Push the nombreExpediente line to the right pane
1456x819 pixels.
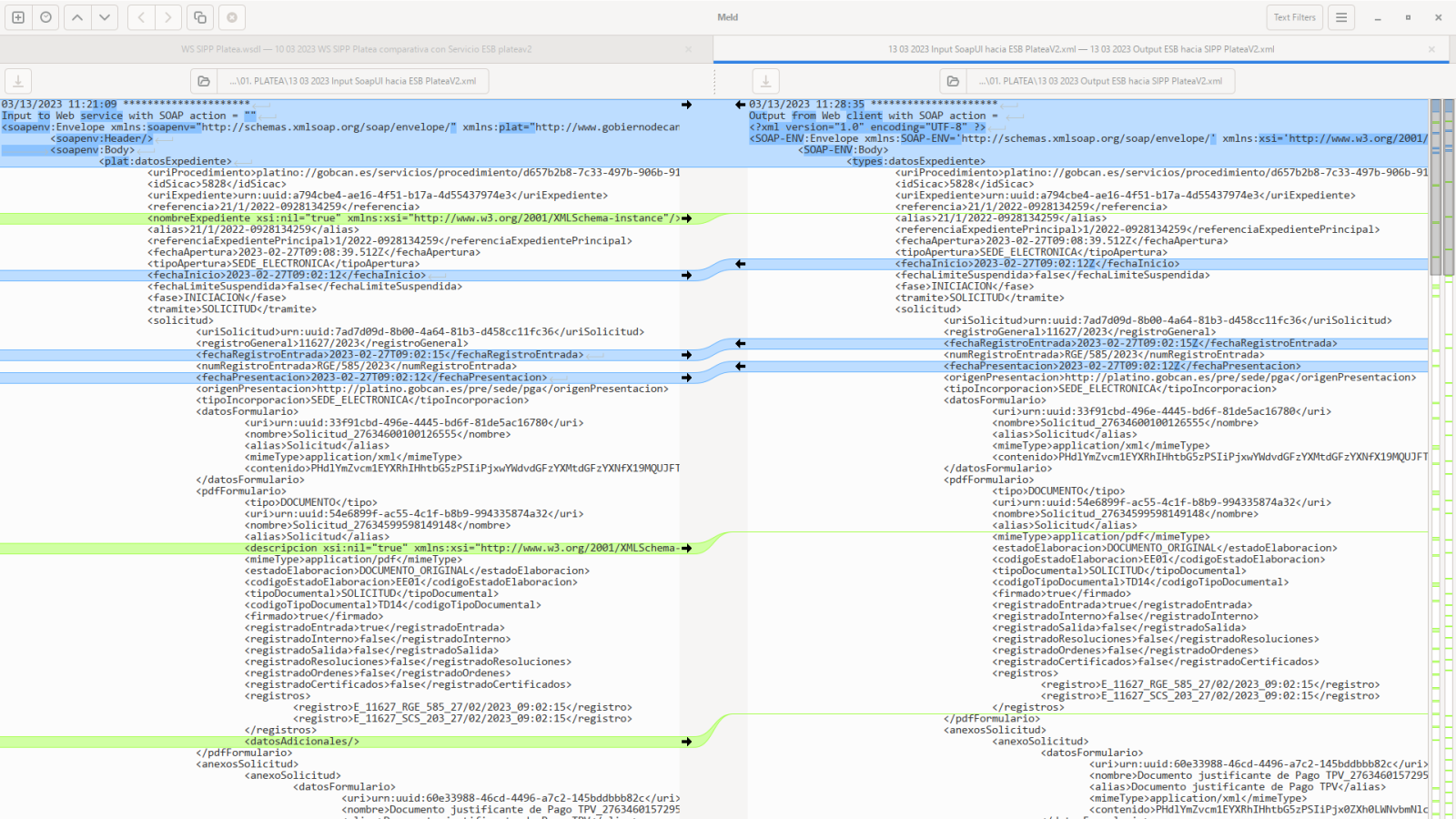(686, 218)
